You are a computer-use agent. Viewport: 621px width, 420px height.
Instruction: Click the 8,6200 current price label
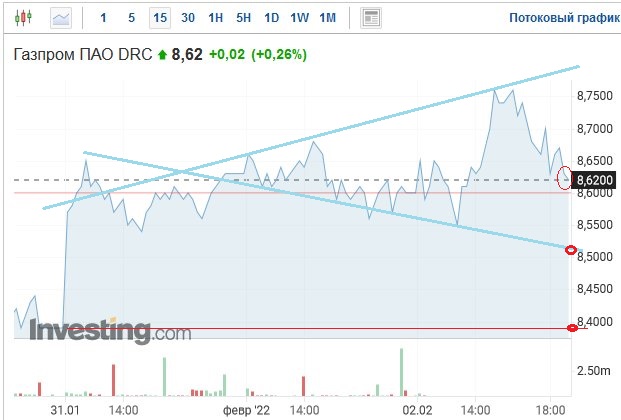click(595, 180)
